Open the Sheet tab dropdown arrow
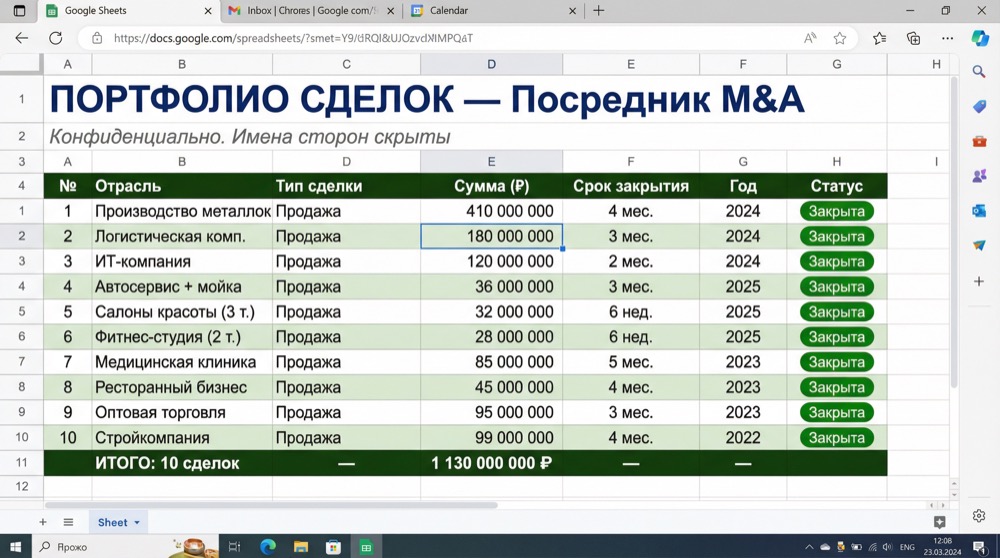 [x=137, y=522]
